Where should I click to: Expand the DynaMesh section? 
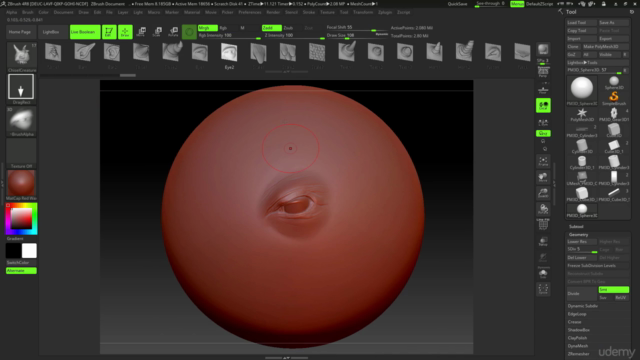(x=578, y=346)
